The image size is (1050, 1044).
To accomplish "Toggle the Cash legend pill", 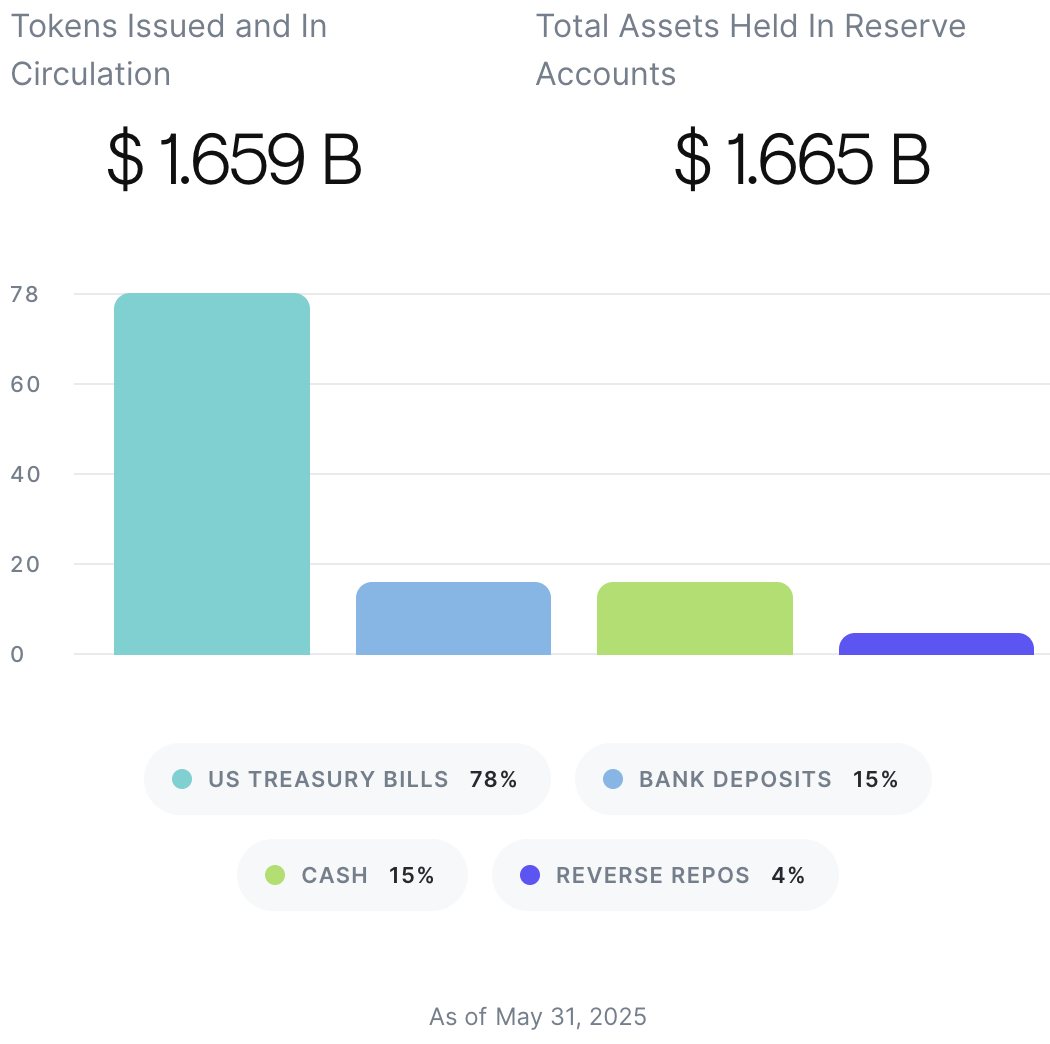I will tap(352, 875).
